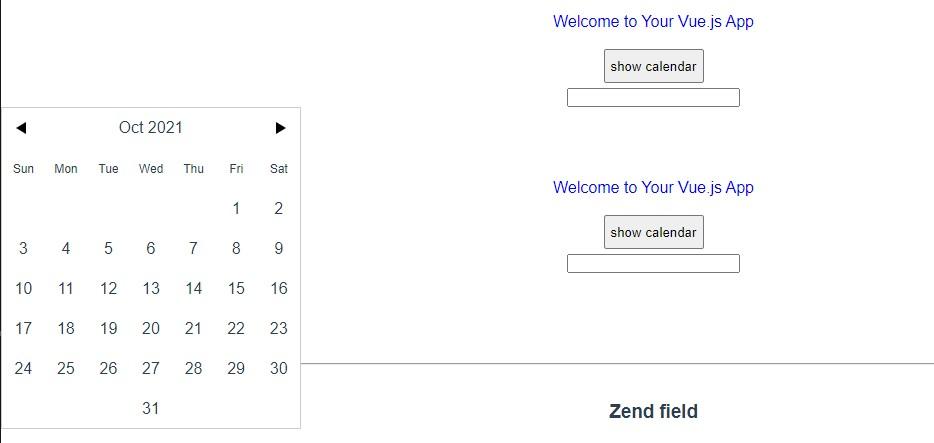
Task: Choose day 15 in the calendar
Action: [236, 289]
